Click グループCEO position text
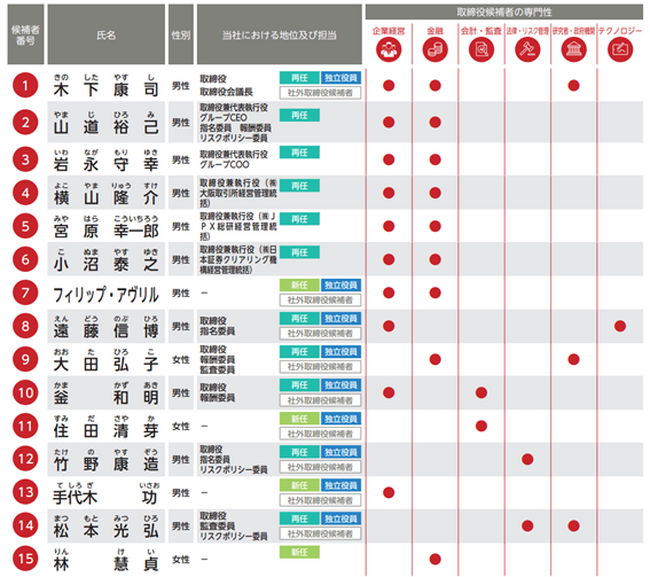This screenshot has height=577, width=650. coord(223,118)
